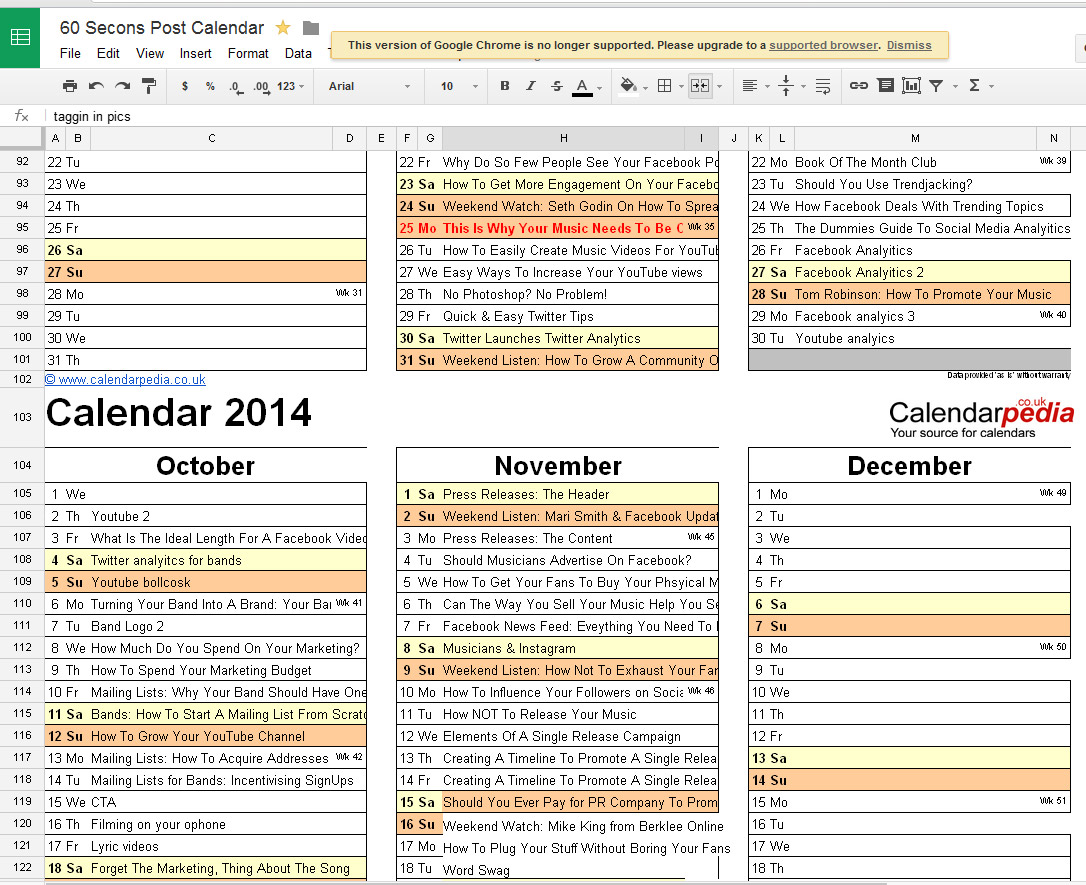Click the formula bar text field
The width and height of the screenshot is (1086, 885).
(x=500, y=117)
